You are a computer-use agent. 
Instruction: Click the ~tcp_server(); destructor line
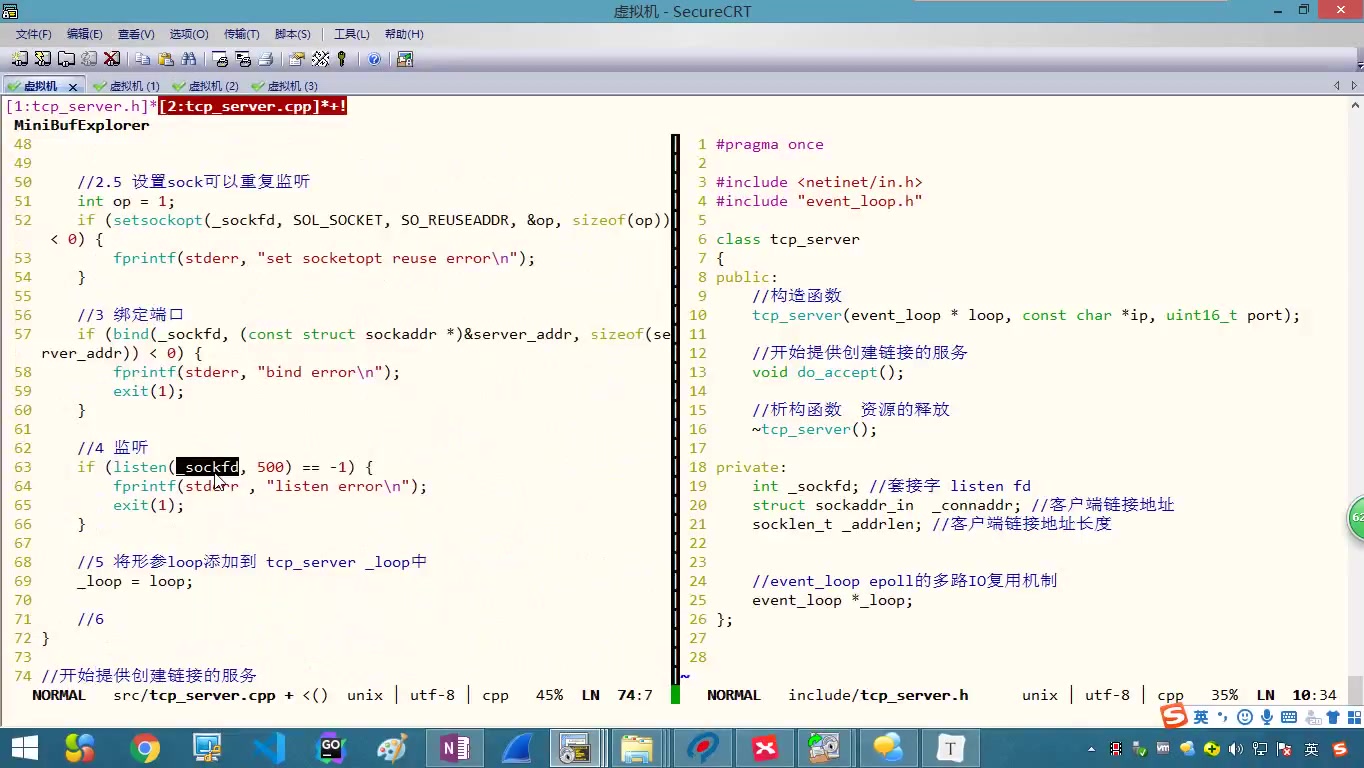814,429
